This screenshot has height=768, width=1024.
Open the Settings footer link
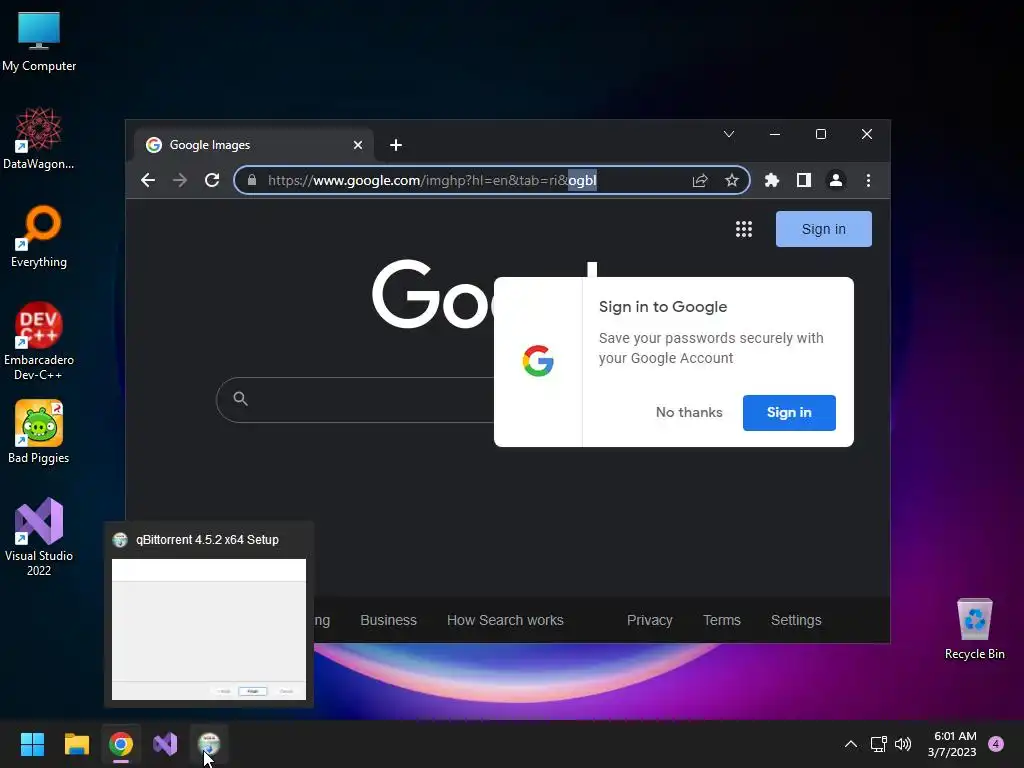(x=796, y=620)
